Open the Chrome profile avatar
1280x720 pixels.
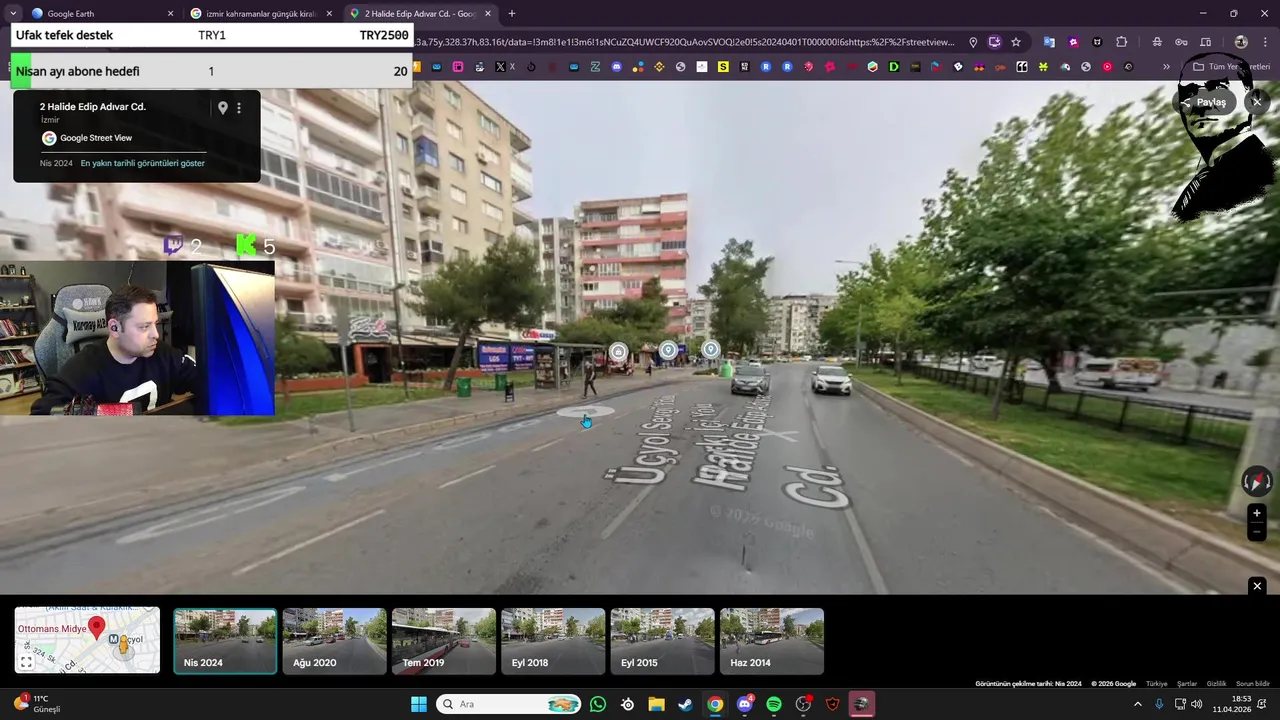(1241, 42)
